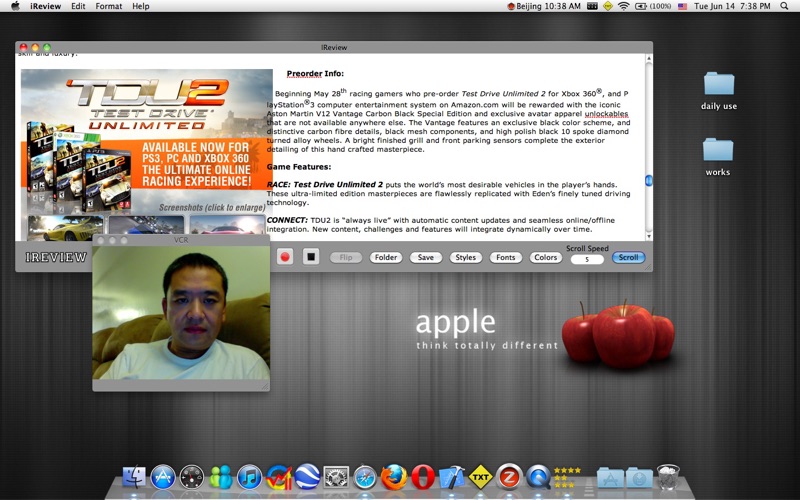Screen dimensions: 800x500
Task: Open the Folder button in iReview toolbar
Action: coord(386,257)
